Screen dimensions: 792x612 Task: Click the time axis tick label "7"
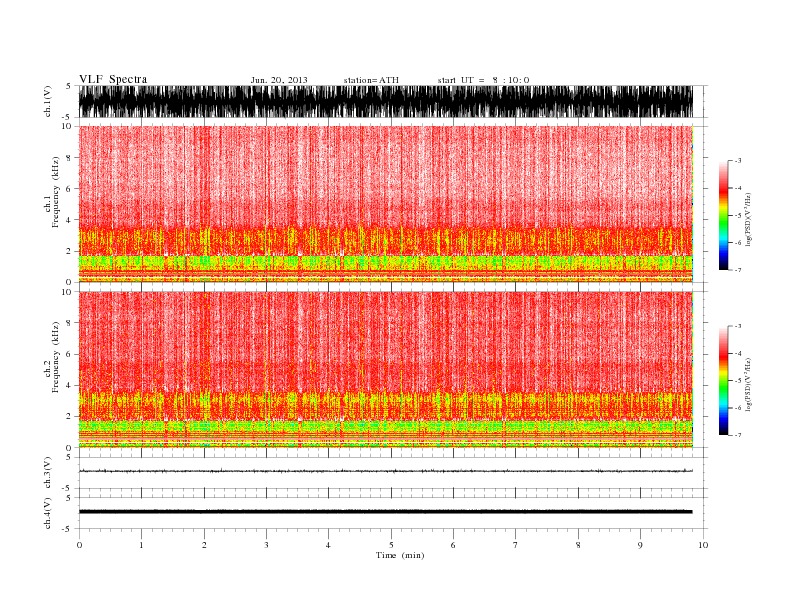516,545
